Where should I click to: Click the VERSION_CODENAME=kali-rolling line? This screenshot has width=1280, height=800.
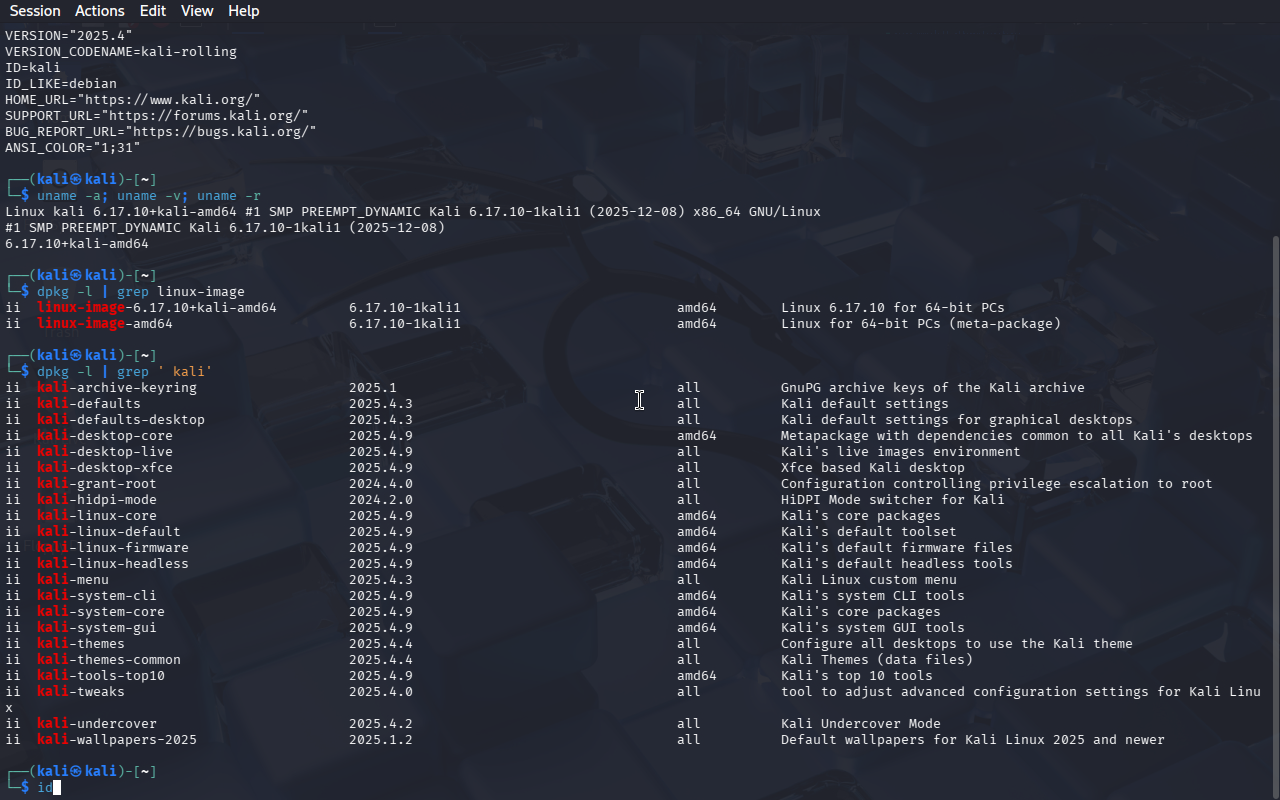click(x=121, y=51)
